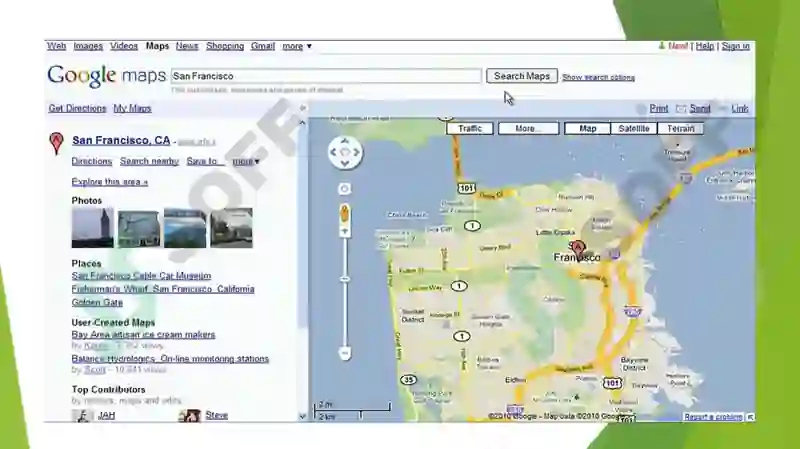Click the Help link
Viewport: 800px width, 449px height.
(x=705, y=46)
